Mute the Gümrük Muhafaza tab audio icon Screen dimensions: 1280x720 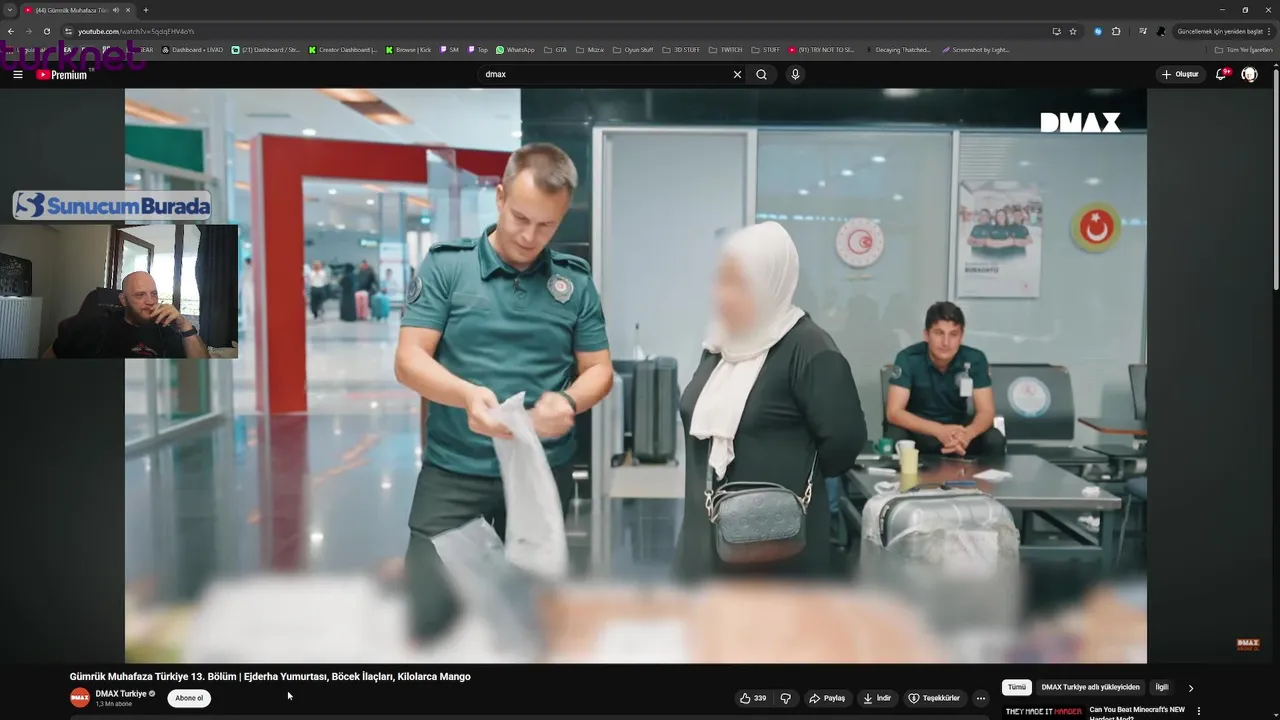tap(116, 10)
